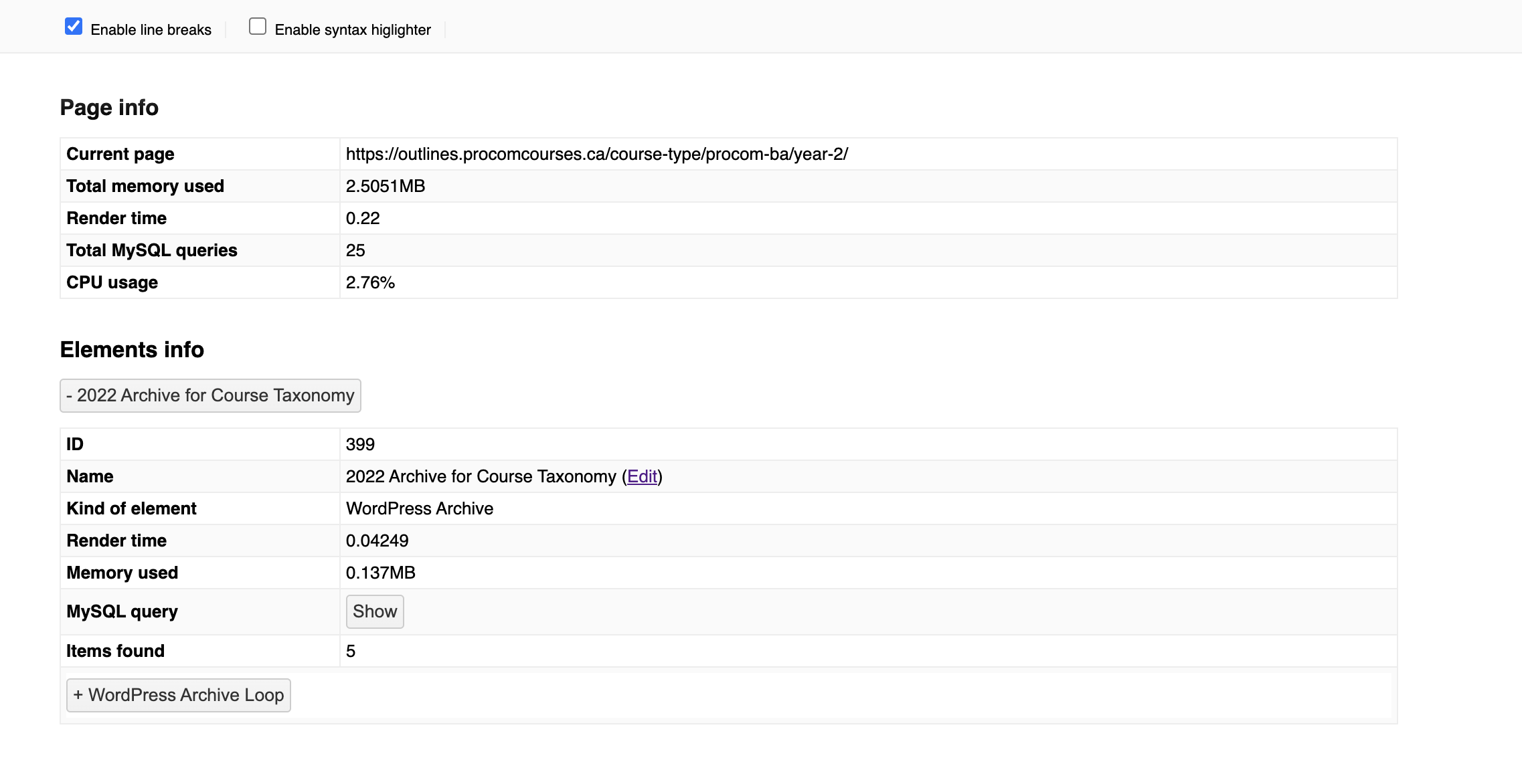This screenshot has height=784, width=1522.
Task: Show the MySQL query
Action: tap(374, 611)
